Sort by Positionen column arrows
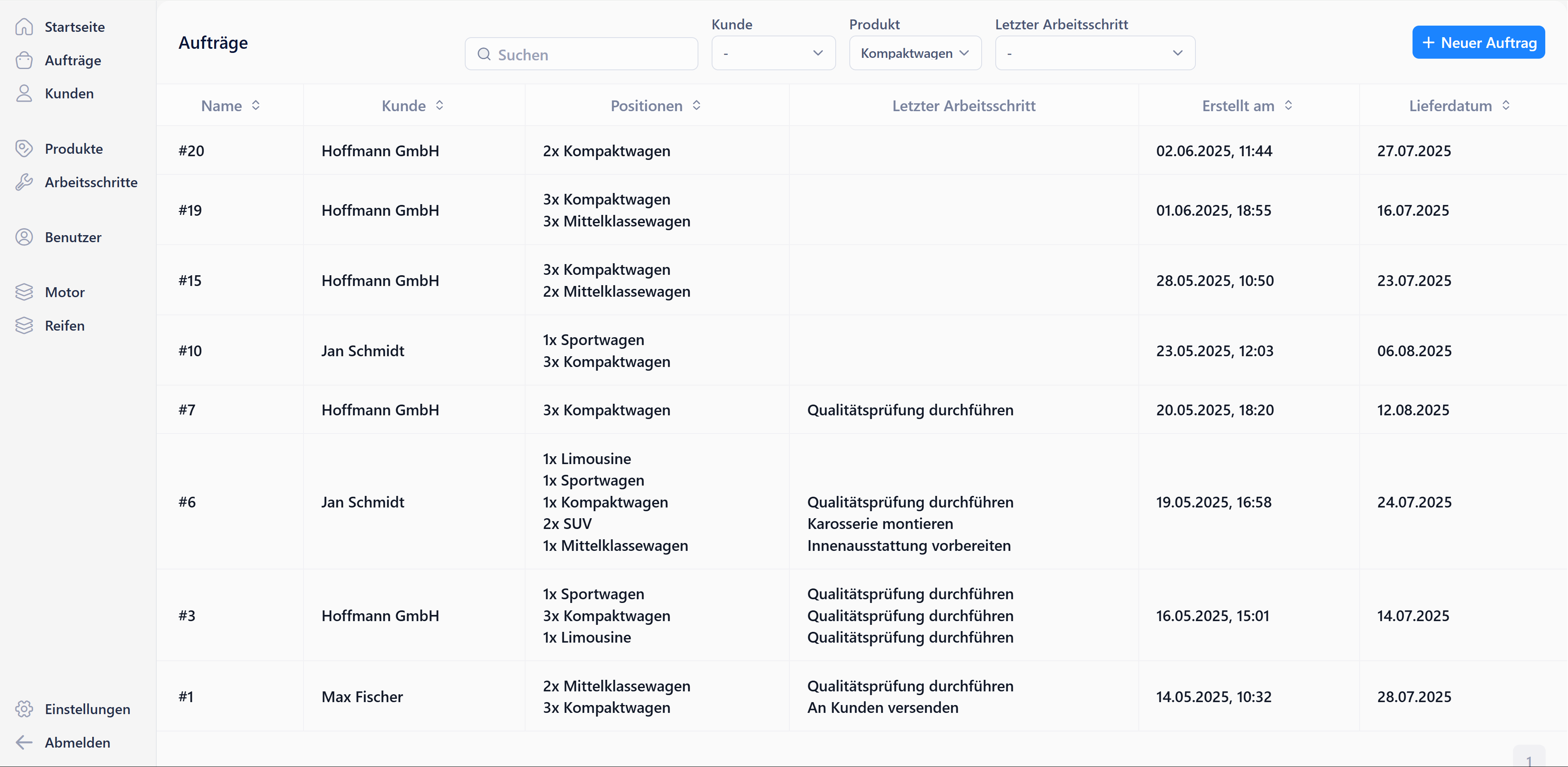Viewport: 1568px width, 767px height. pyautogui.click(x=696, y=105)
